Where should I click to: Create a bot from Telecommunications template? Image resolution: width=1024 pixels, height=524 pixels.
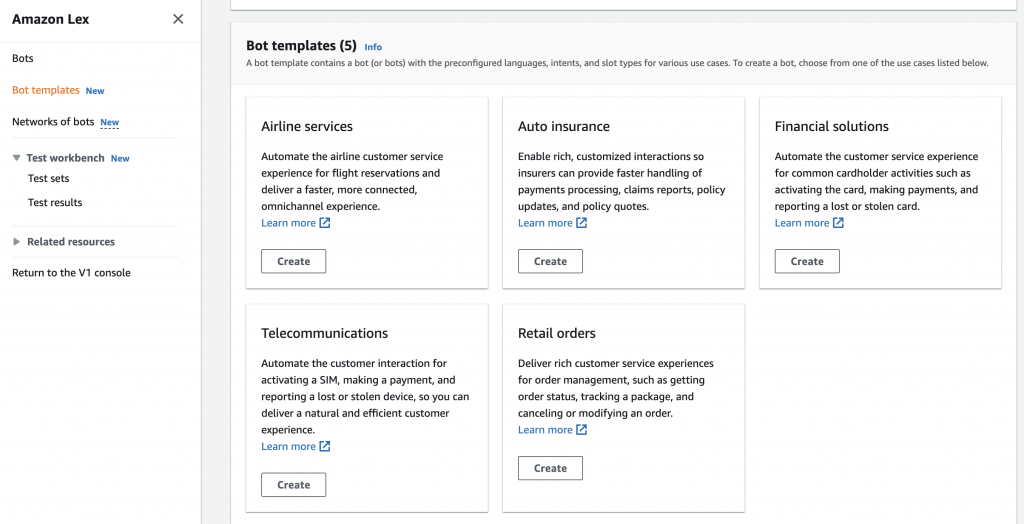point(293,485)
